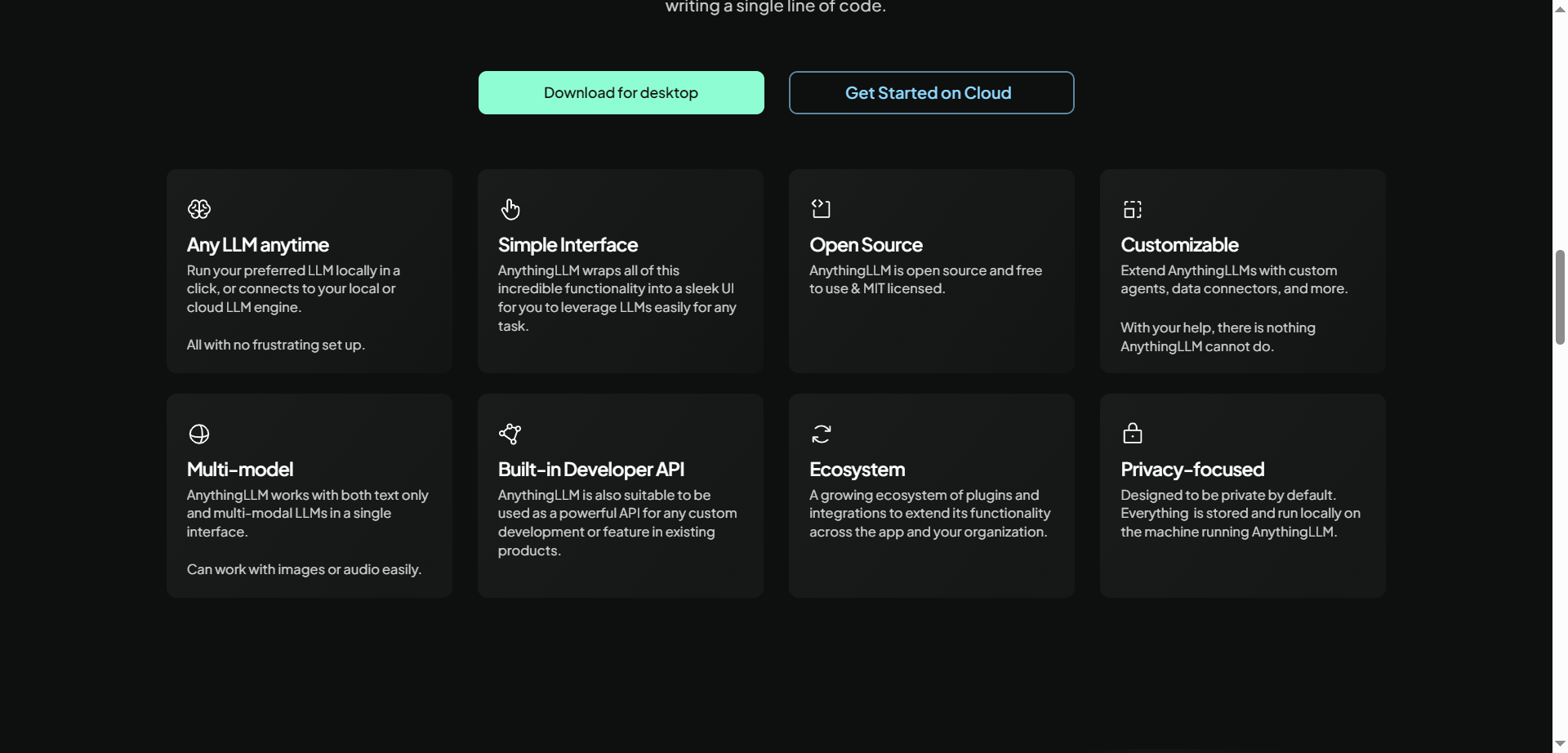
Task: Open the Customizable card
Action: 1242,270
